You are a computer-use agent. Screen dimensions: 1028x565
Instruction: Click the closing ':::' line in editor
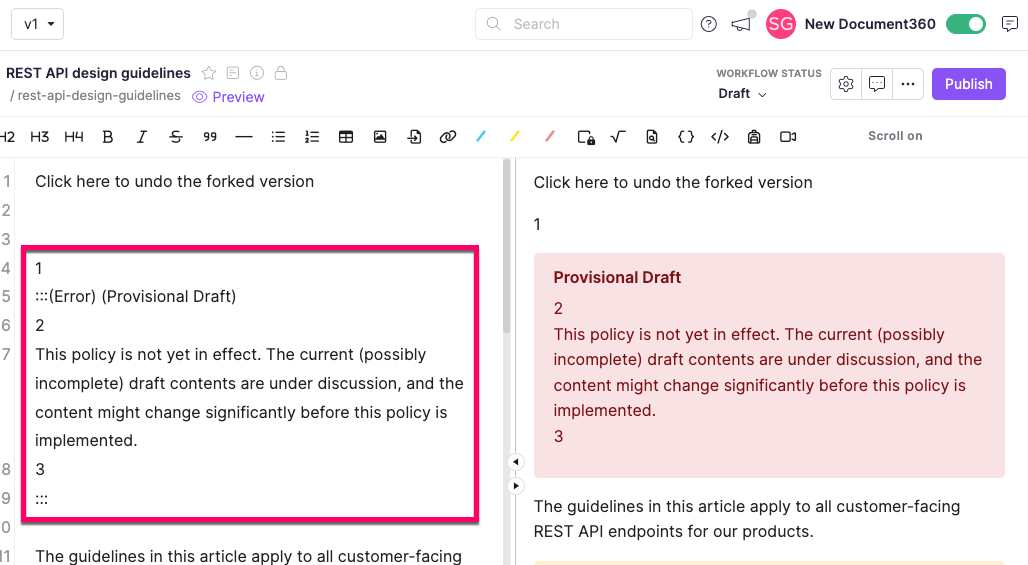tap(41, 499)
